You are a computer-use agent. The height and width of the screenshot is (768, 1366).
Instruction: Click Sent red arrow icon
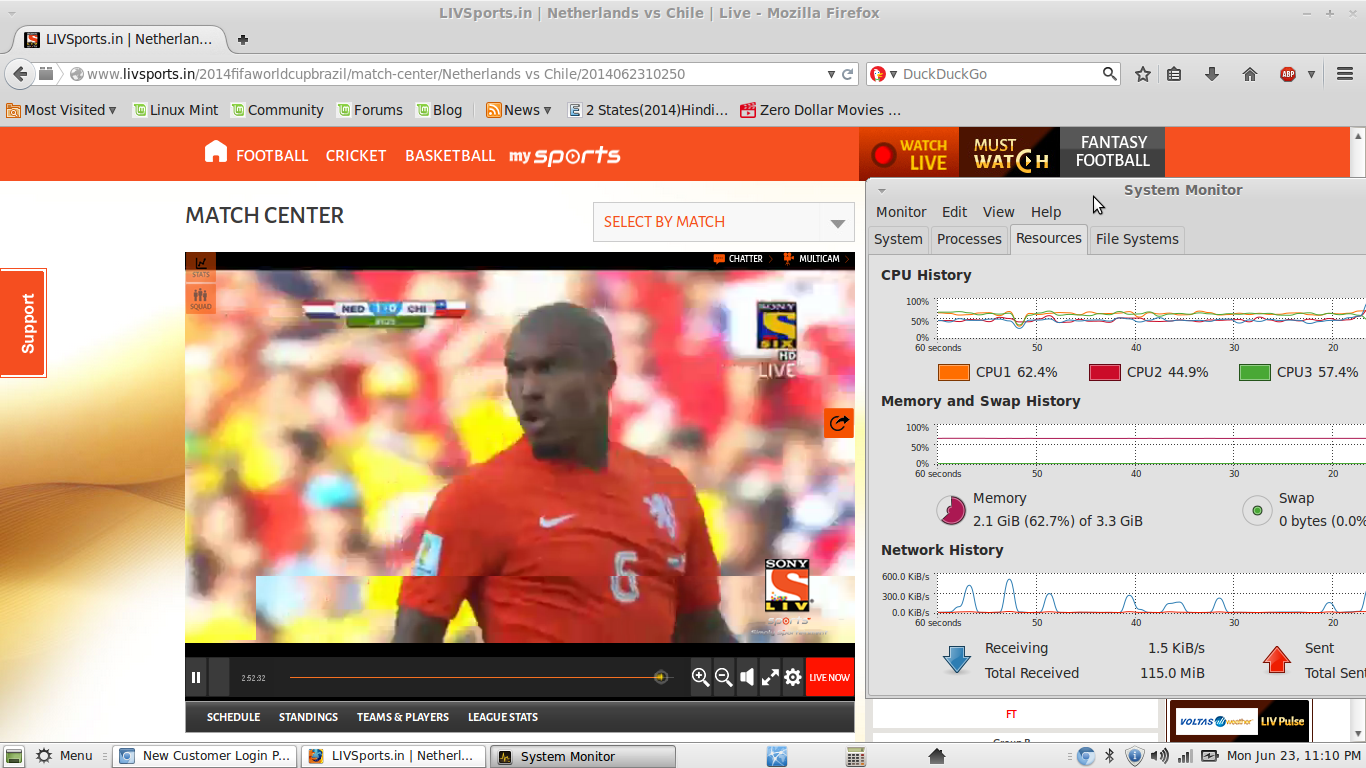pyautogui.click(x=1277, y=659)
